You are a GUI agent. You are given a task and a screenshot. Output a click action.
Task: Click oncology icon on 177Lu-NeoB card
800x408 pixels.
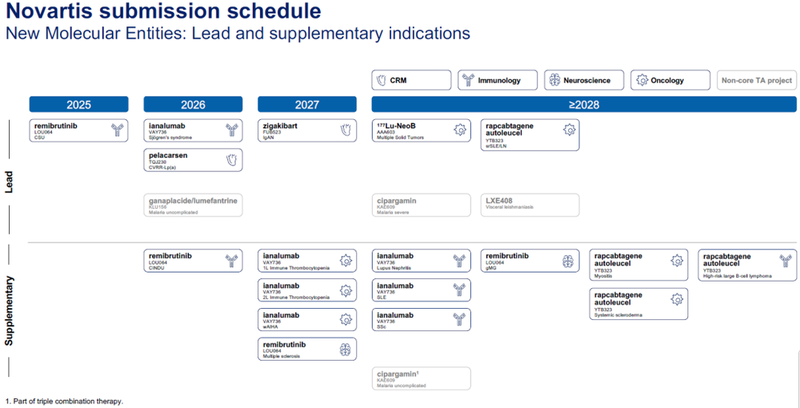coord(460,129)
